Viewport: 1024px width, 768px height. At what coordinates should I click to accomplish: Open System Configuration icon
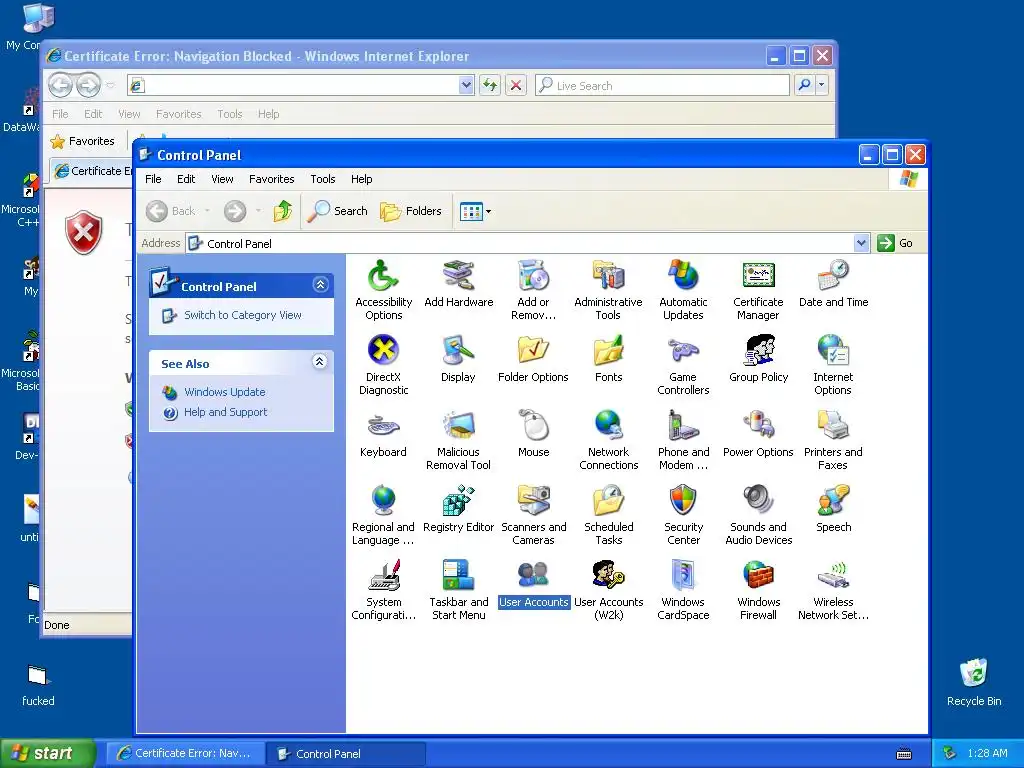pyautogui.click(x=383, y=590)
